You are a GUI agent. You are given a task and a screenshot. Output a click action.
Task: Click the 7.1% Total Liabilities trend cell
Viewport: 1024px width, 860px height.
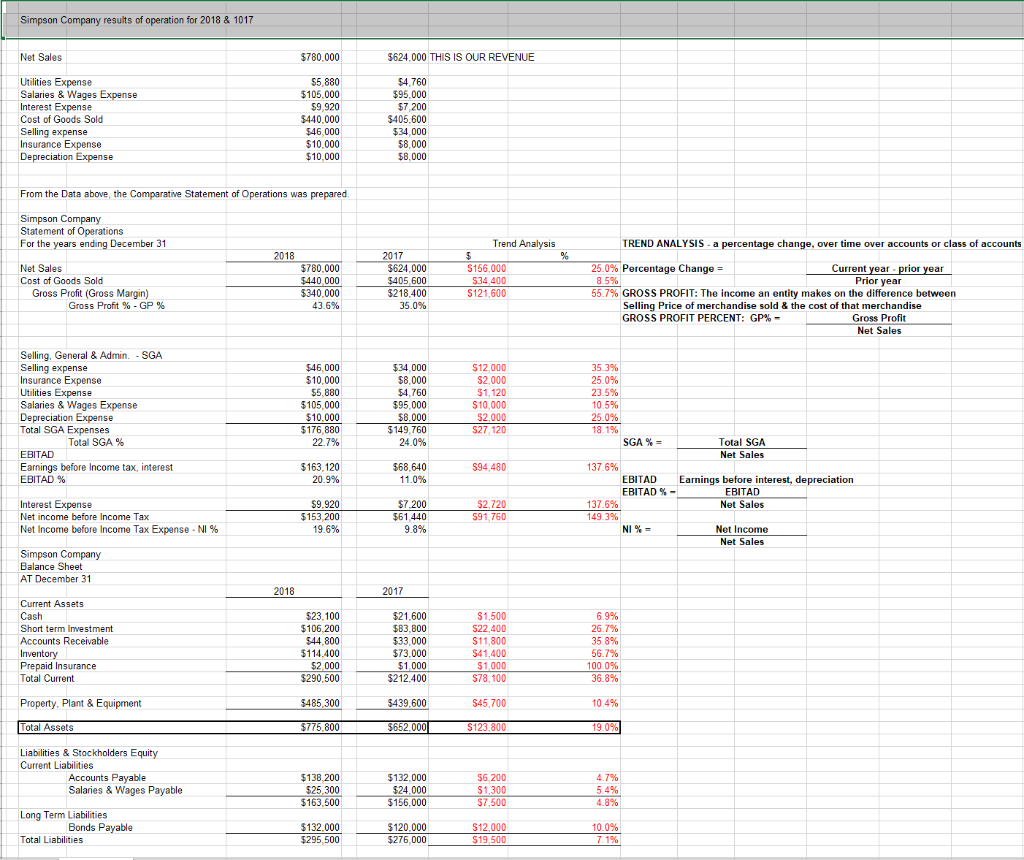point(607,840)
